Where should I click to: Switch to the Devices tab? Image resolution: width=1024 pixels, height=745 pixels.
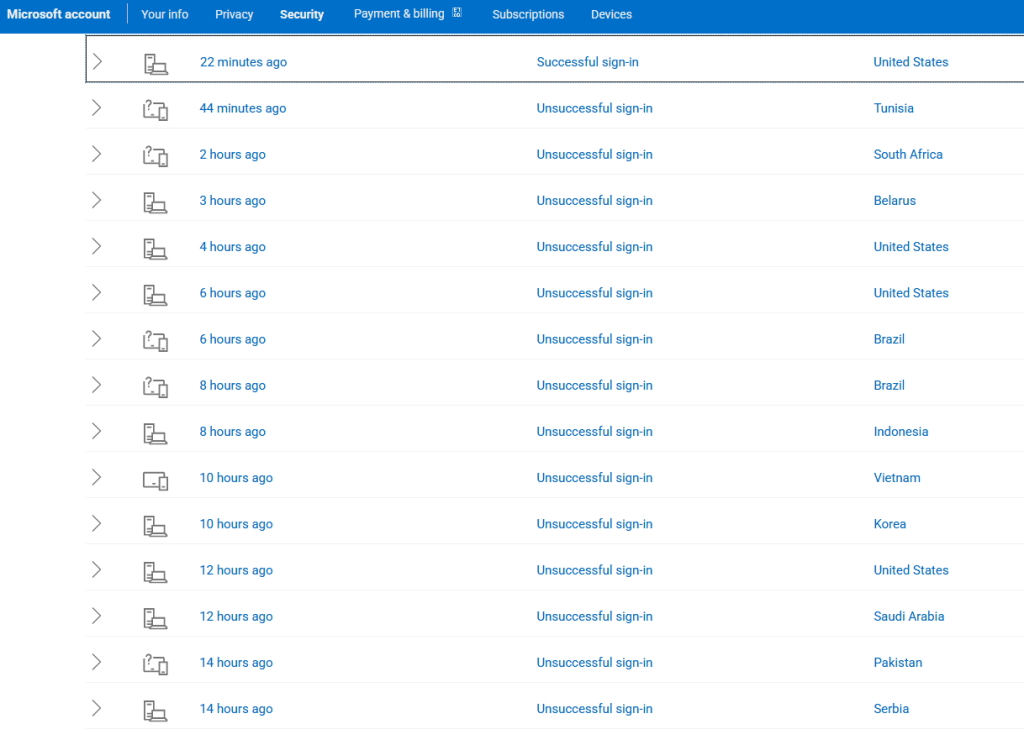(611, 14)
